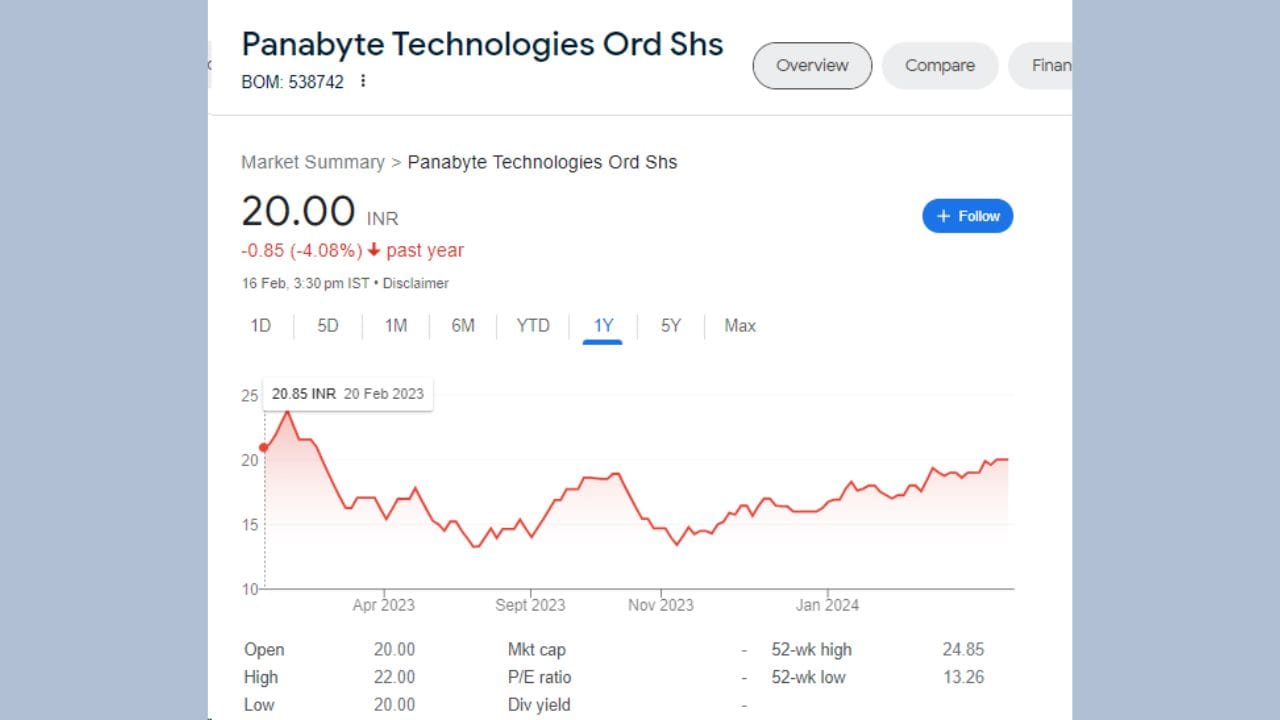Follow Panabyte Technologies stock
1280x720 pixels.
point(967,216)
